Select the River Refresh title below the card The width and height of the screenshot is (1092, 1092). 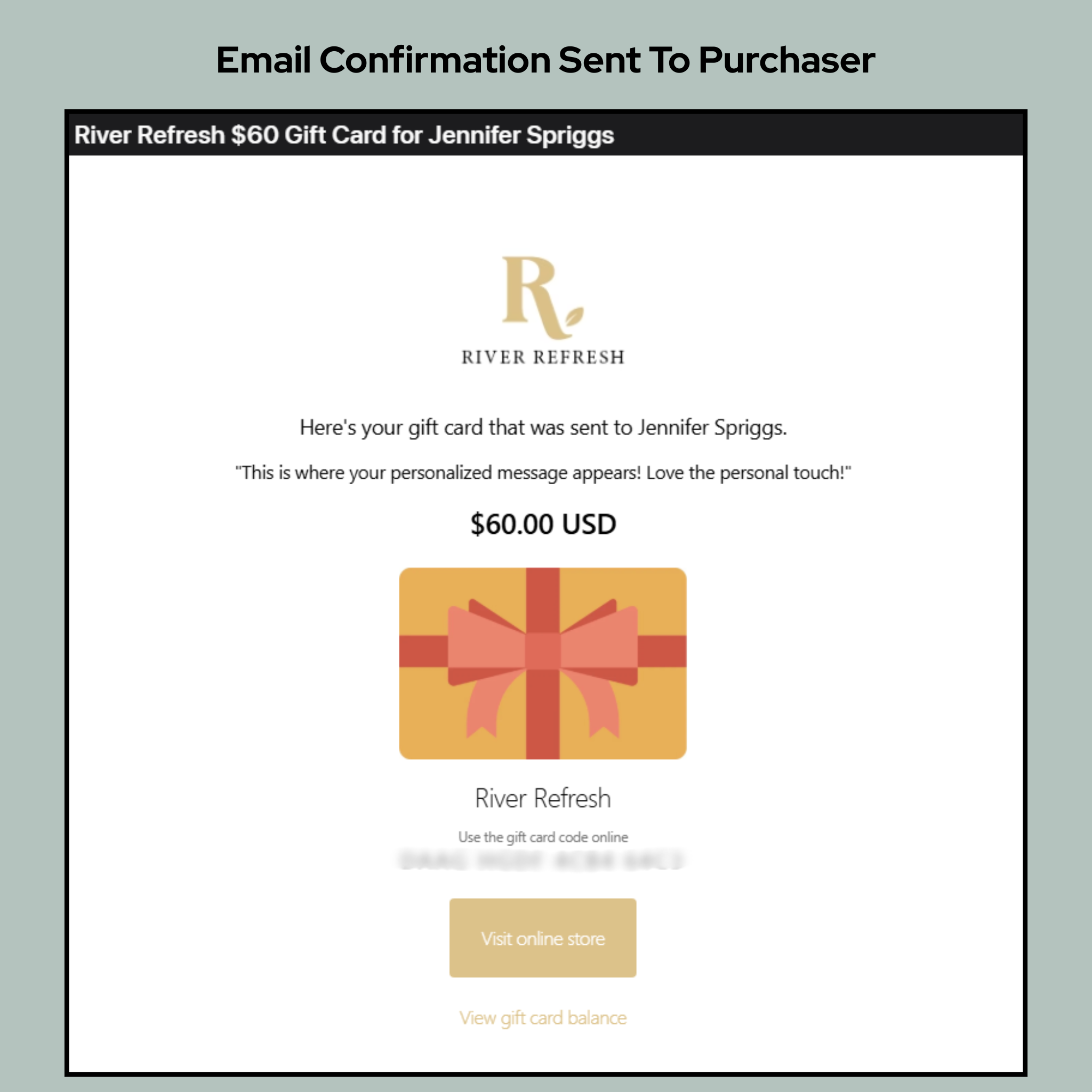pos(543,798)
